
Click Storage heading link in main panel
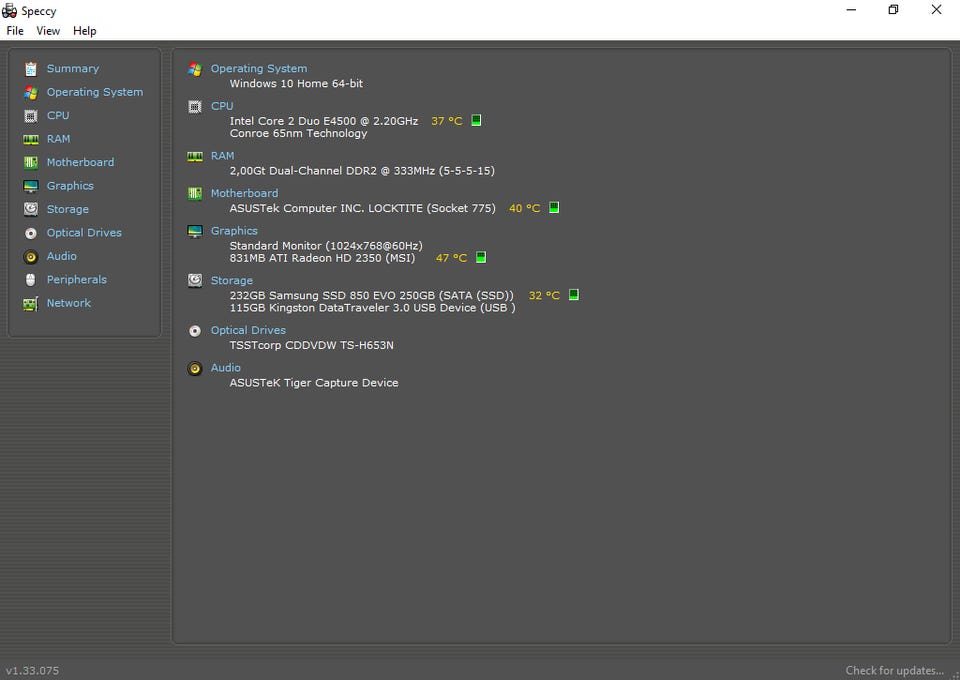[232, 280]
